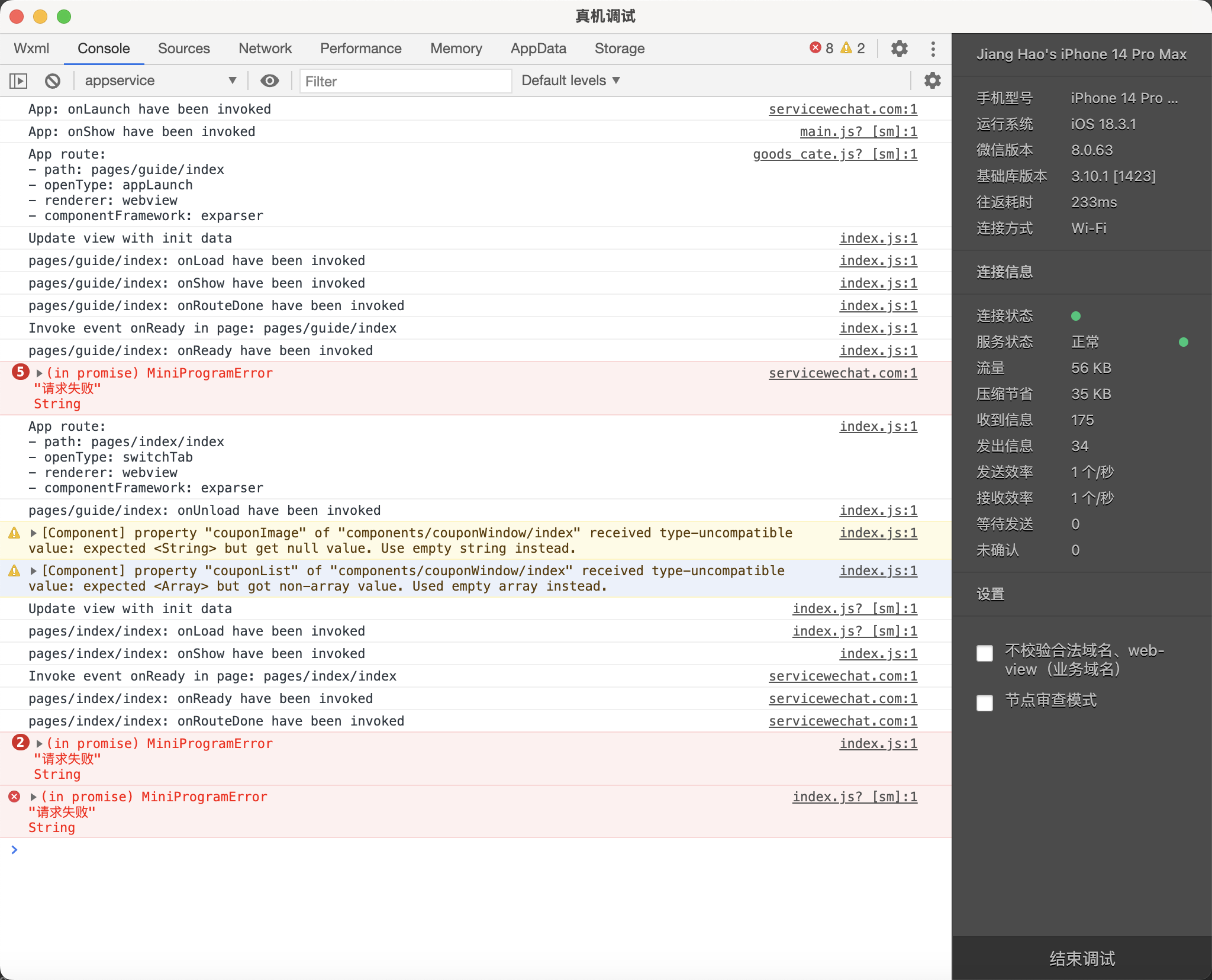Click the 8.0.63 WeChat version value
1212x980 pixels.
pos(1092,150)
